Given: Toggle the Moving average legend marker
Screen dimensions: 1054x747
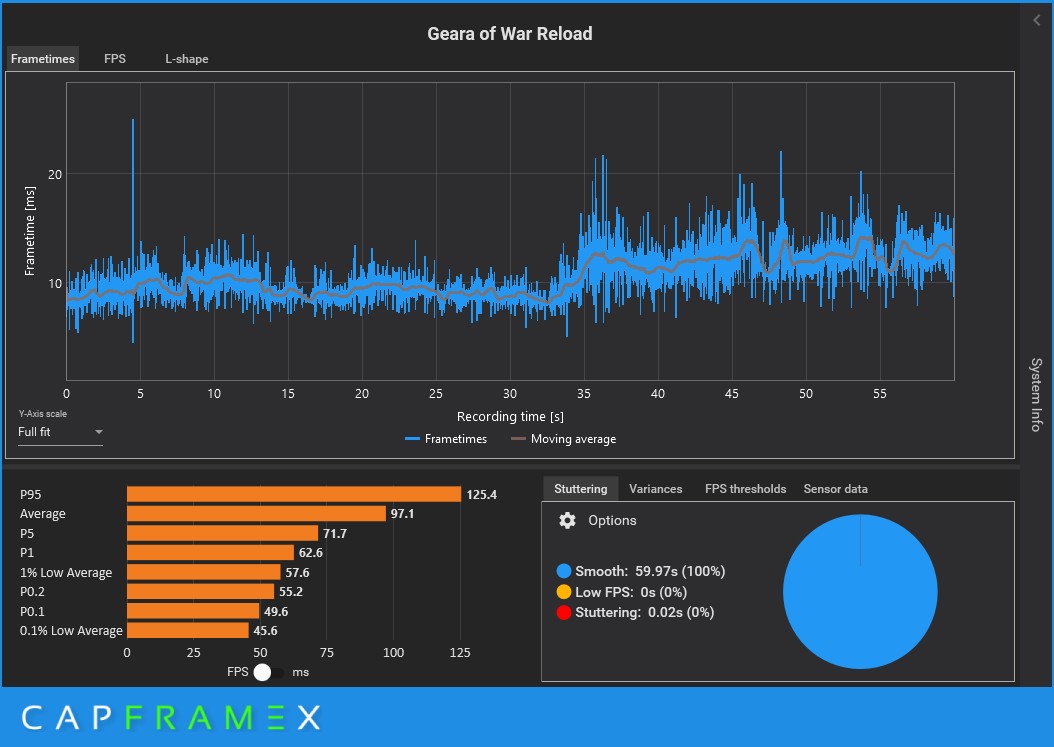Looking at the screenshot, I should [x=518, y=439].
